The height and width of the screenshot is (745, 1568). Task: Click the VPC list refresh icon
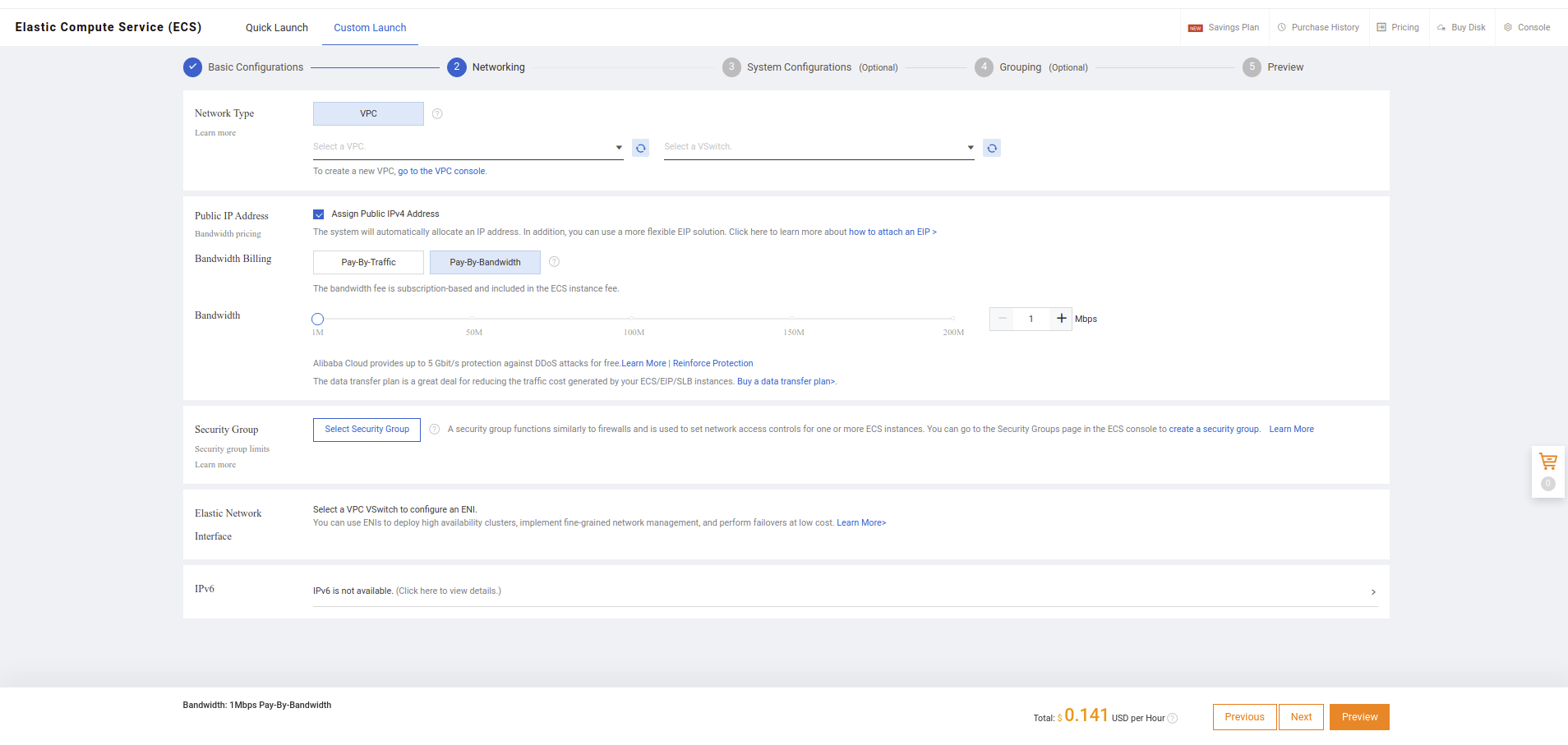point(641,148)
